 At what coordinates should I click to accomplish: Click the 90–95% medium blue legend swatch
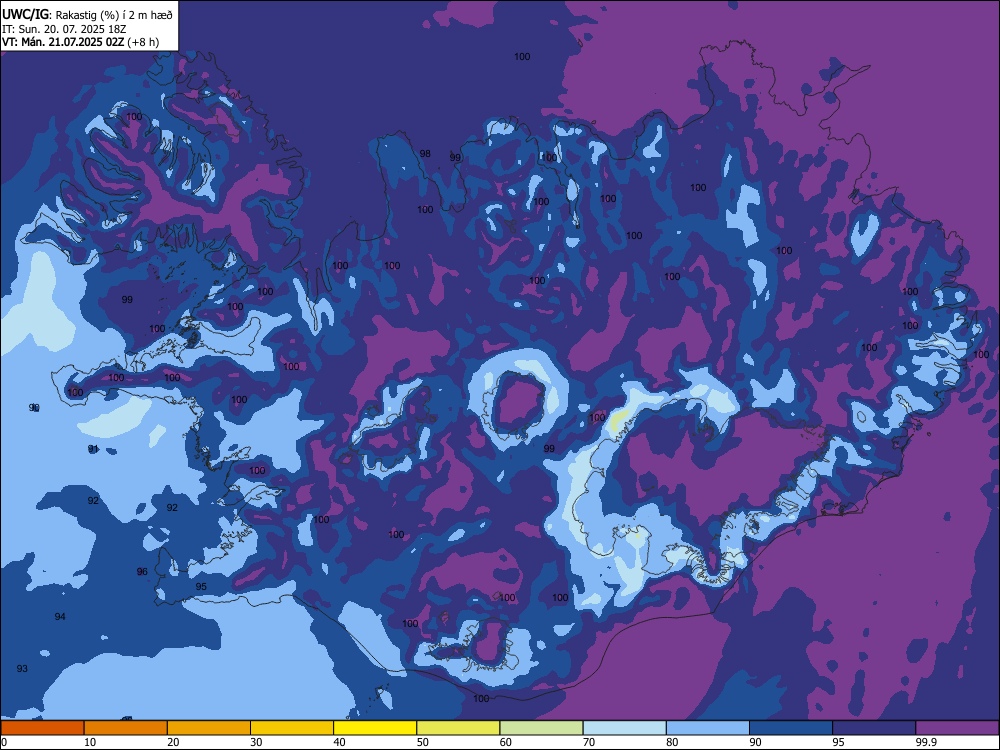[x=791, y=728]
